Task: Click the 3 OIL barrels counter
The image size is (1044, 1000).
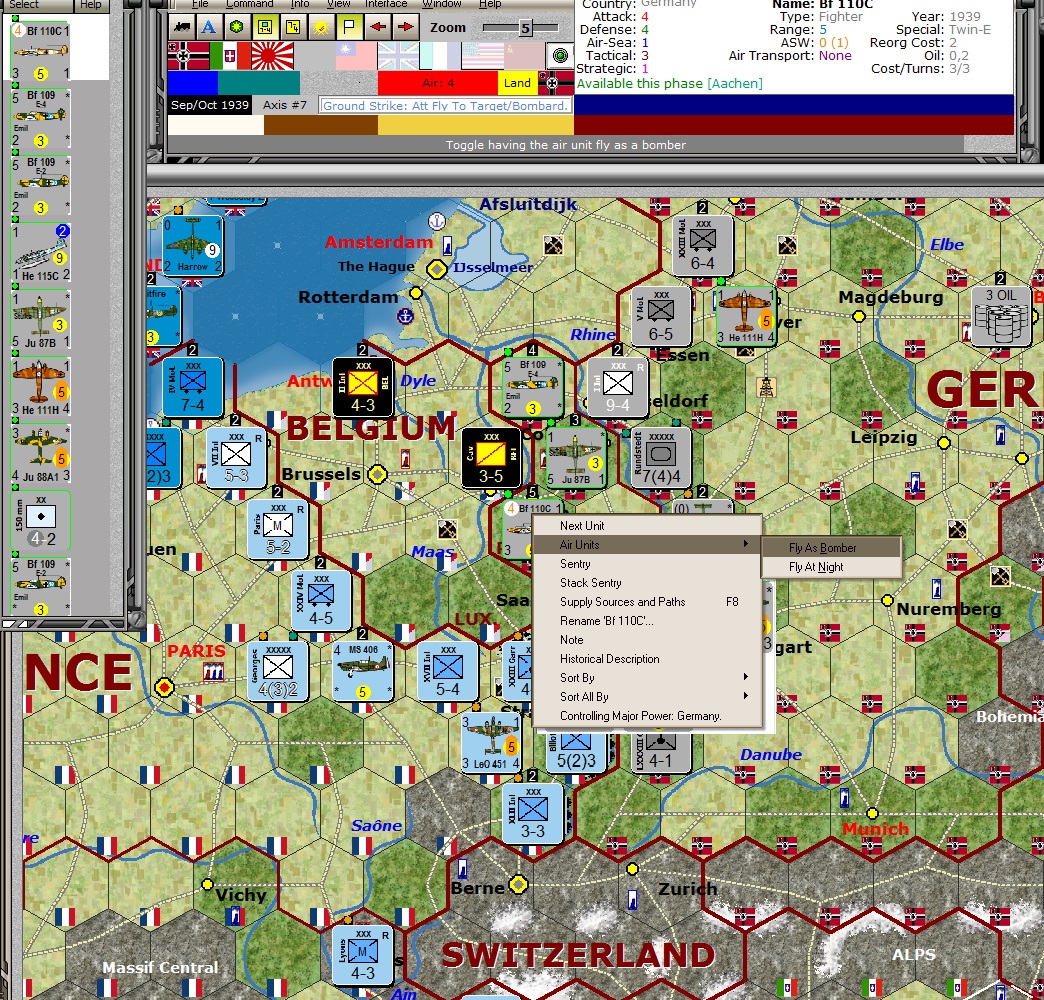Action: [x=1001, y=316]
